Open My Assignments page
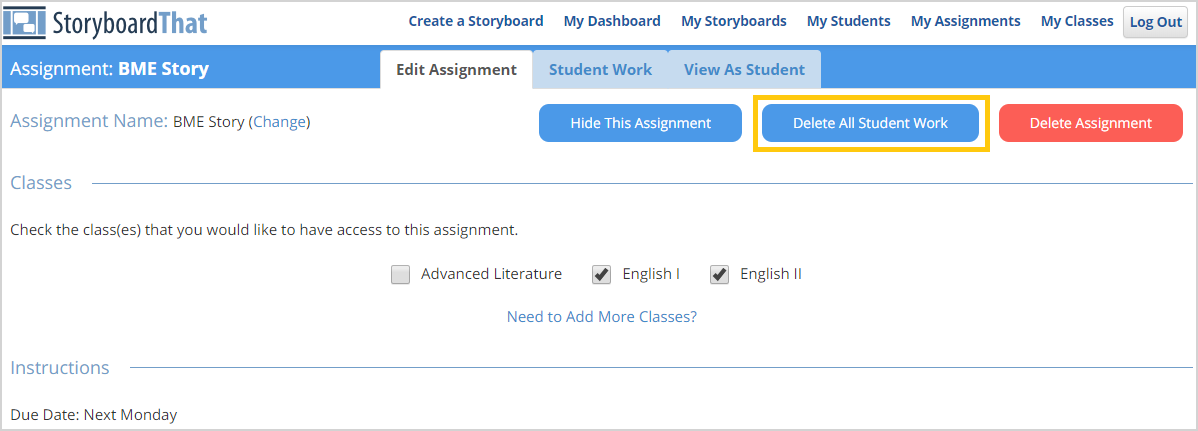 click(x=966, y=21)
